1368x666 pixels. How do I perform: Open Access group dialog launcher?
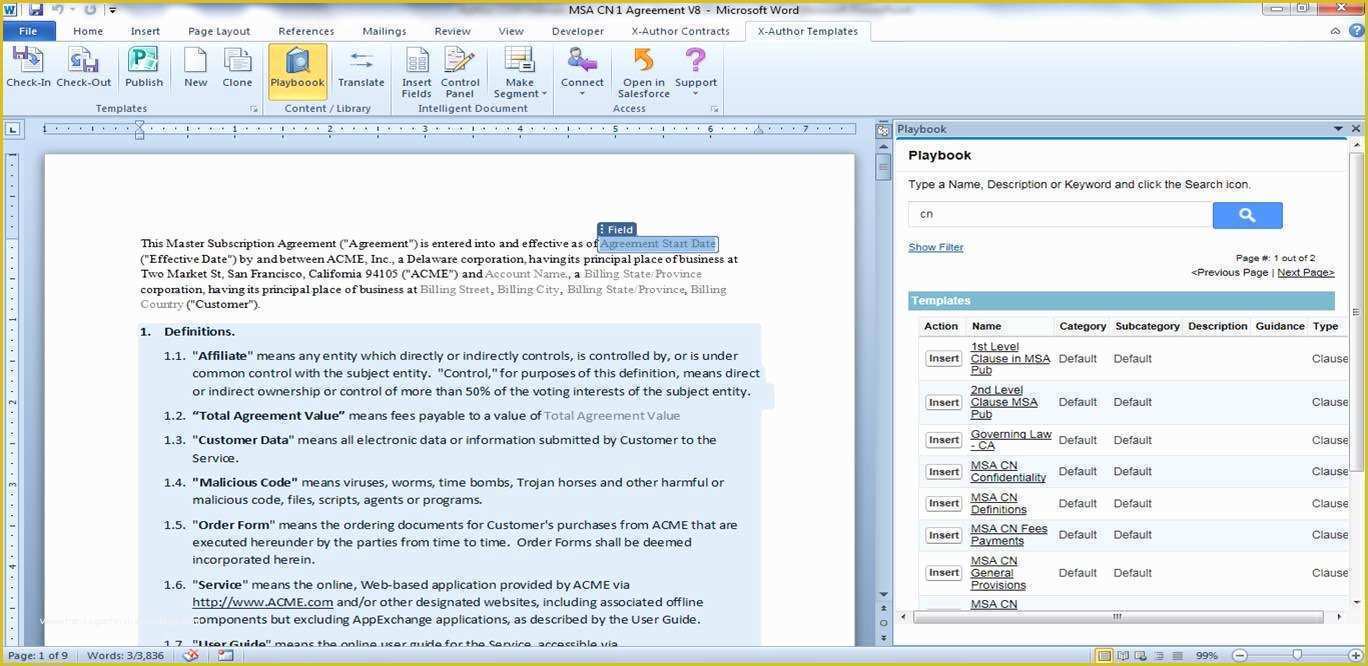(x=714, y=108)
